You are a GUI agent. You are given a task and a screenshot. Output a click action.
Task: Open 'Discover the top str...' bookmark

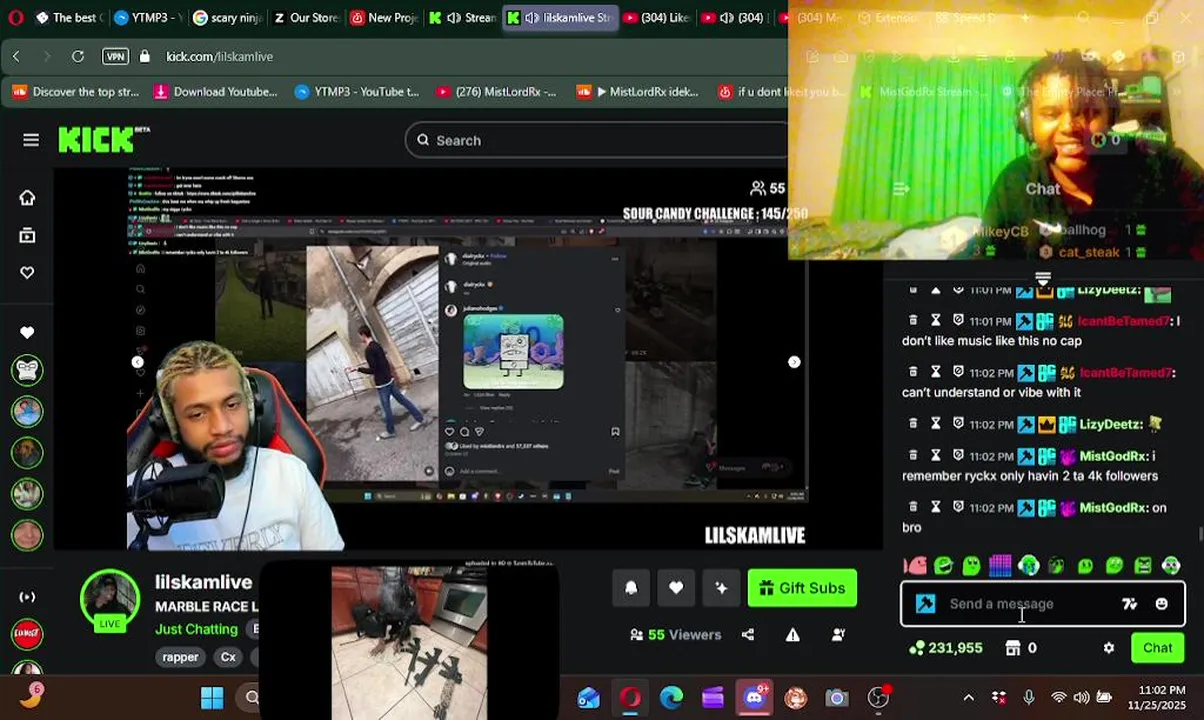tap(76, 92)
